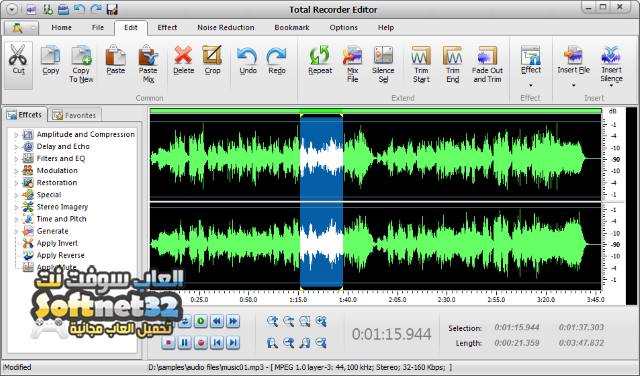Click the Fast Forward double-arrow button
This screenshot has width=640, height=376.
pos(233,321)
